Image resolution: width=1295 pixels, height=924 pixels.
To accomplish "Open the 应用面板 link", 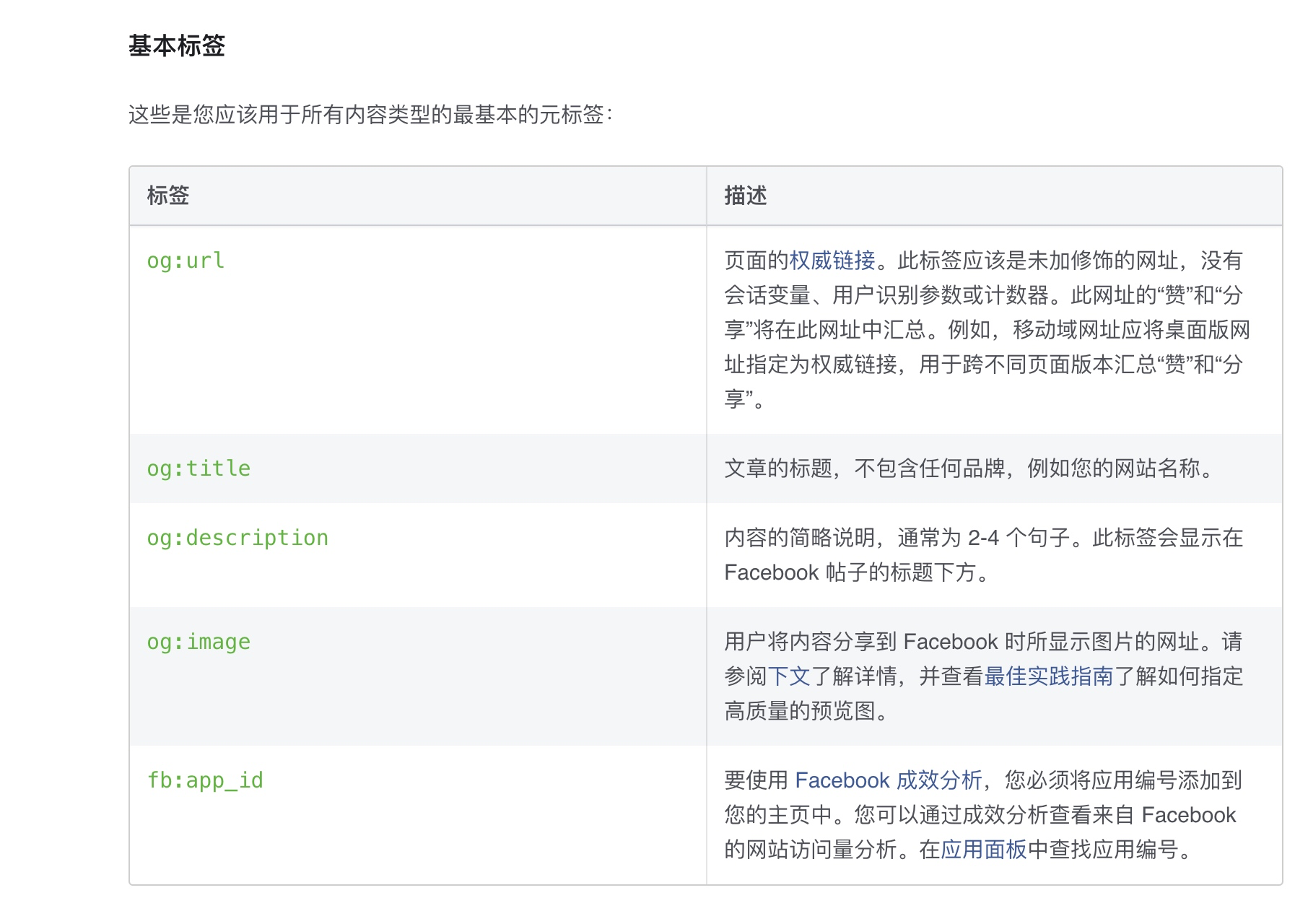I will pos(984,850).
